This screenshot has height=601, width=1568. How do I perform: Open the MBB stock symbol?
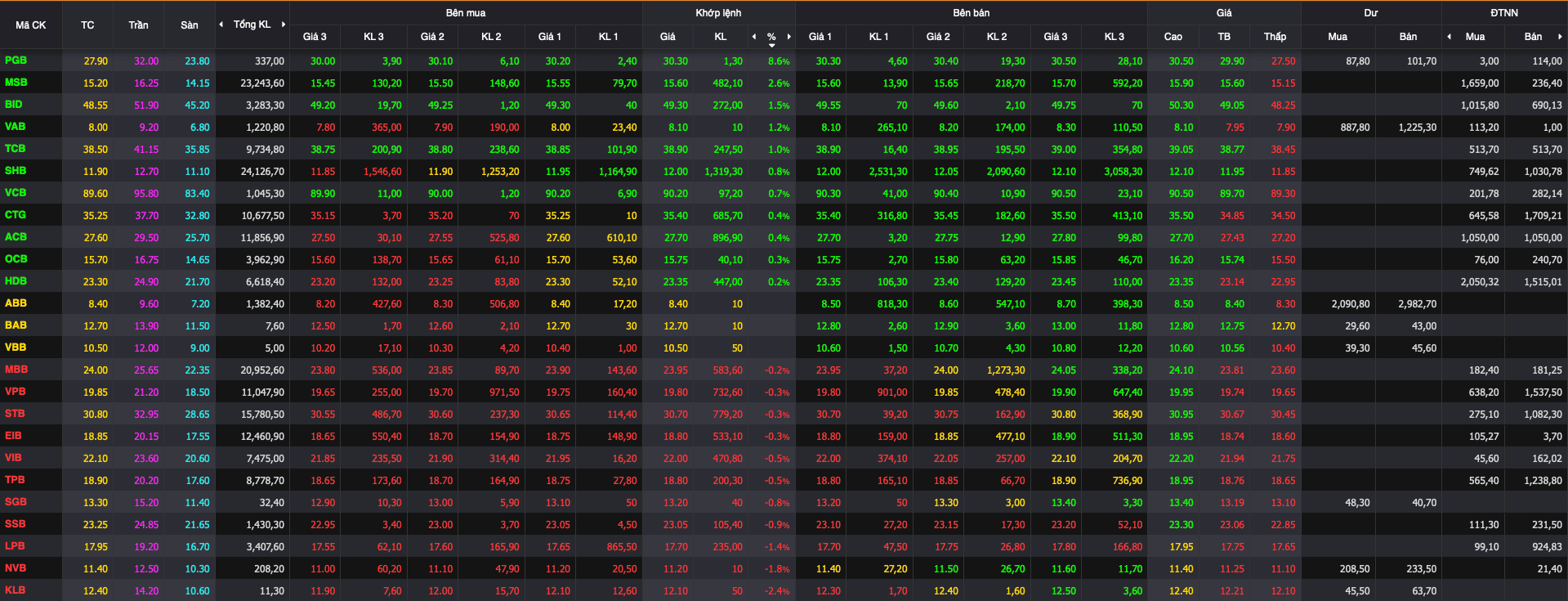coord(16,370)
